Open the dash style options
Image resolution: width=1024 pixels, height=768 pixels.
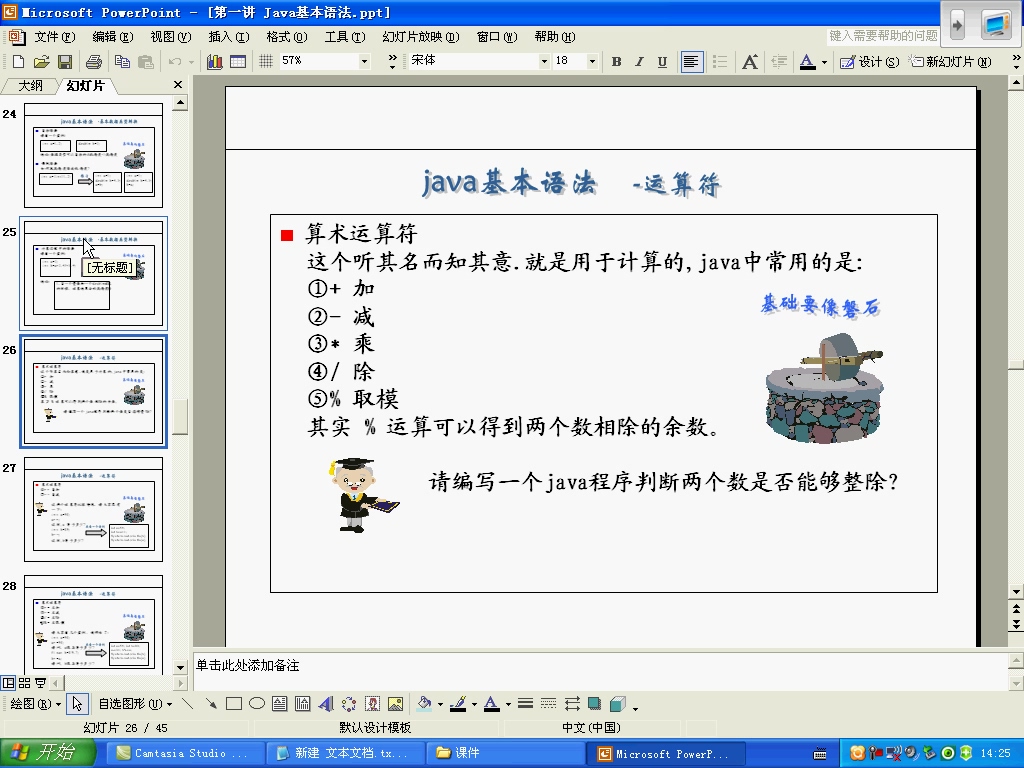549,703
